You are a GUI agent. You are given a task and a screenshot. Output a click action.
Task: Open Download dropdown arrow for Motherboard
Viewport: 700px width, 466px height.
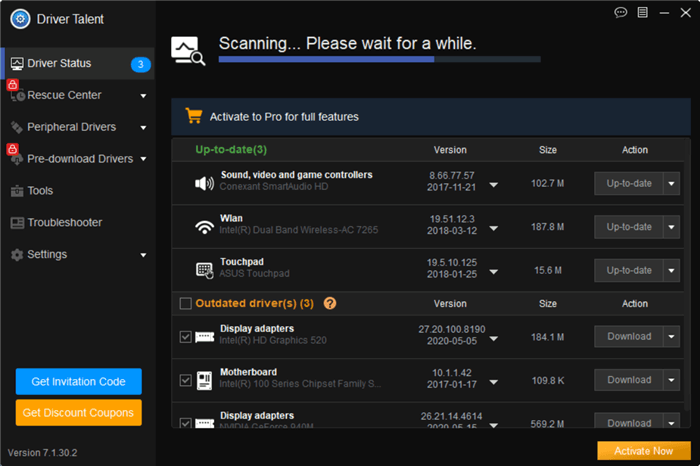[x=671, y=380]
